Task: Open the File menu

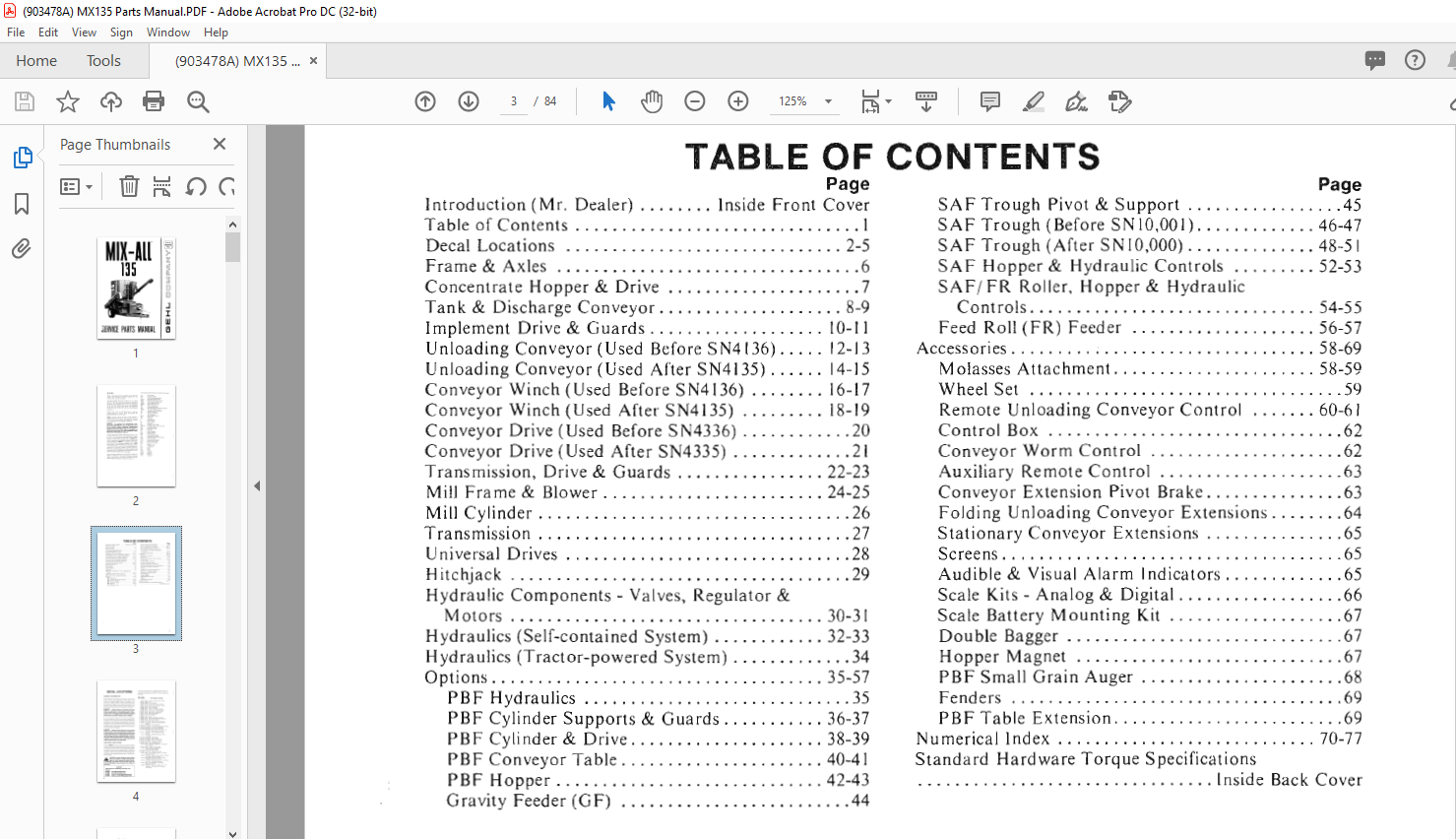Action: [x=16, y=32]
